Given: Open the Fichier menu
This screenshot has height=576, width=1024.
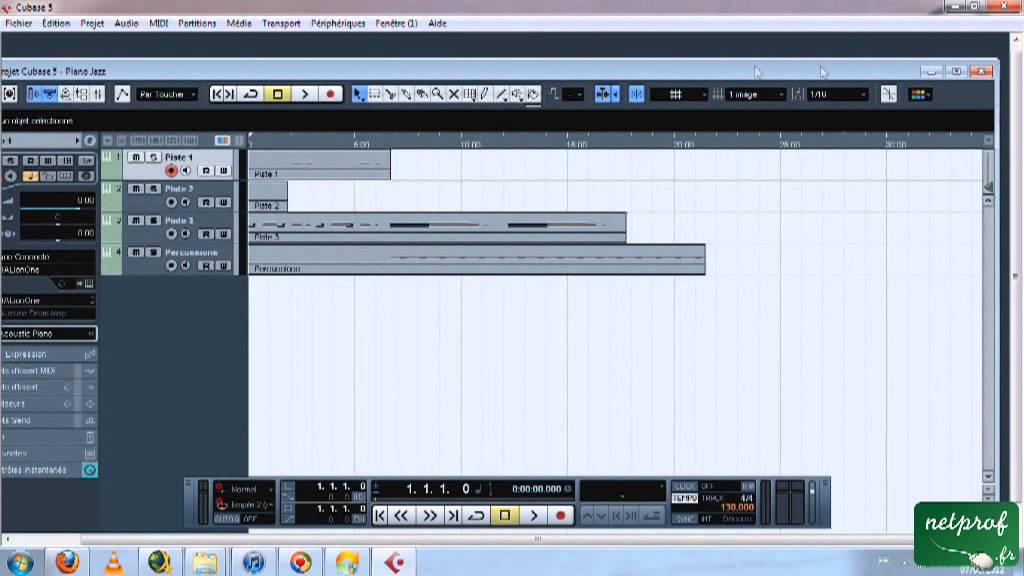Looking at the screenshot, I should point(18,24).
